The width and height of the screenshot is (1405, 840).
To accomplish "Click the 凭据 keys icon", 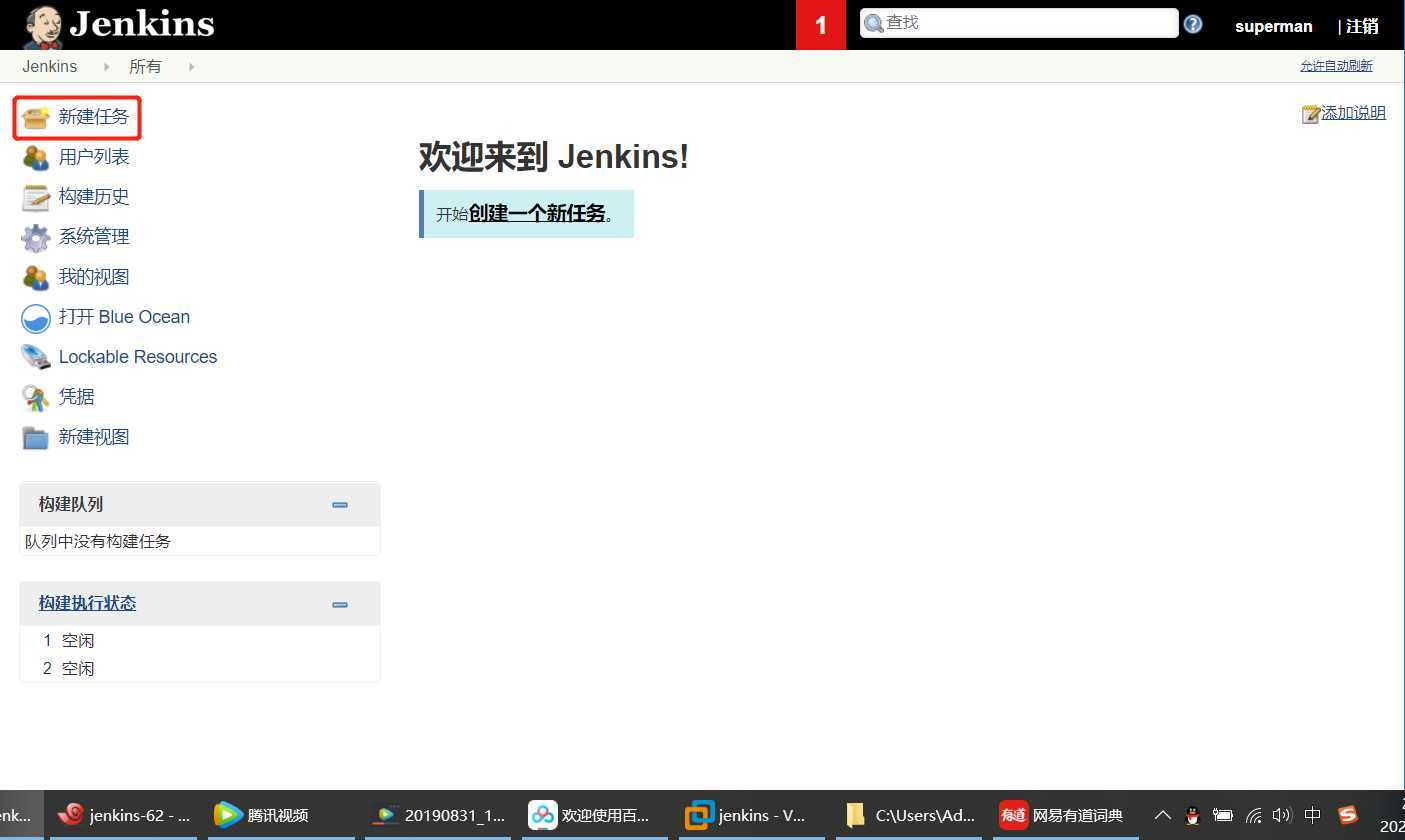I will pos(35,398).
